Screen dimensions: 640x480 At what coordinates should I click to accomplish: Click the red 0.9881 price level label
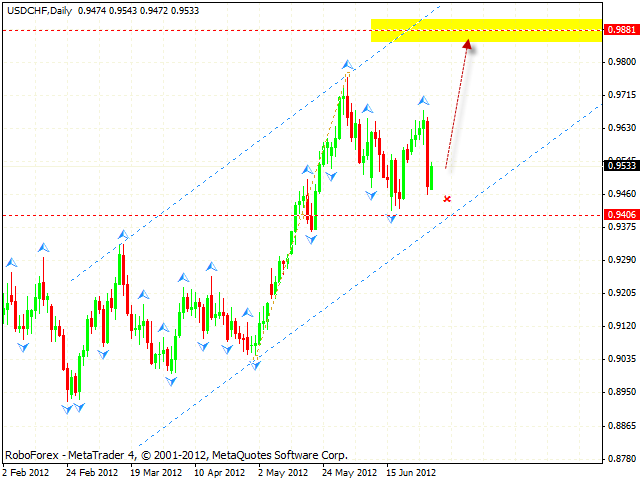[620, 30]
